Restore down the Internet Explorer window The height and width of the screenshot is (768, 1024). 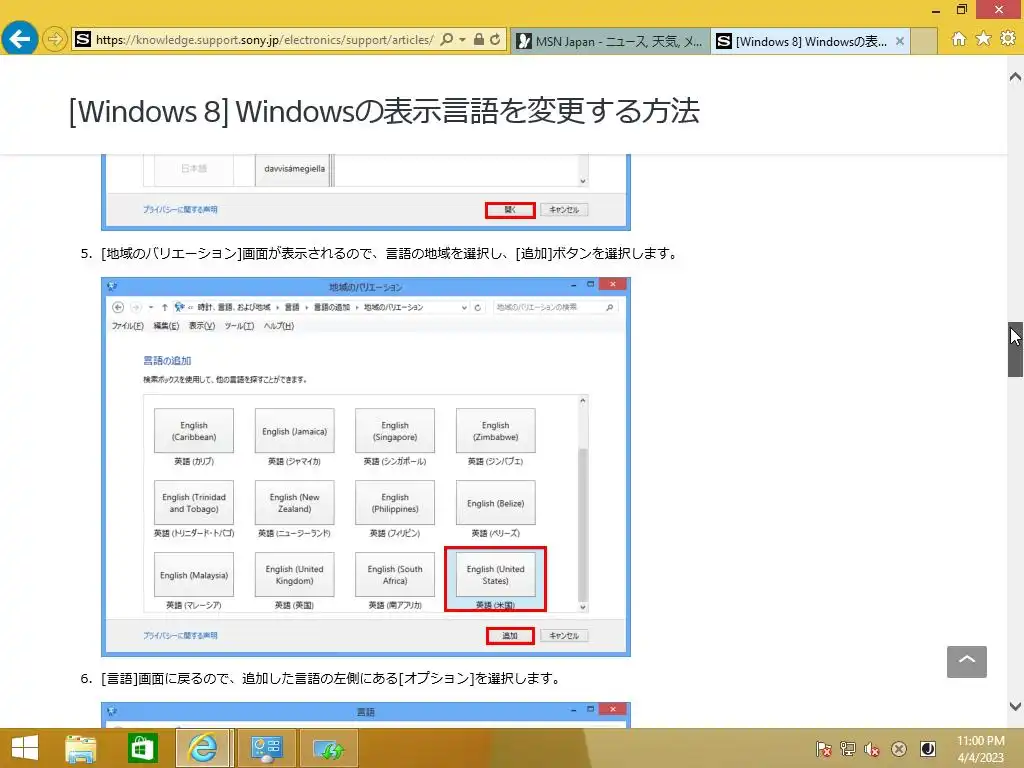(962, 10)
